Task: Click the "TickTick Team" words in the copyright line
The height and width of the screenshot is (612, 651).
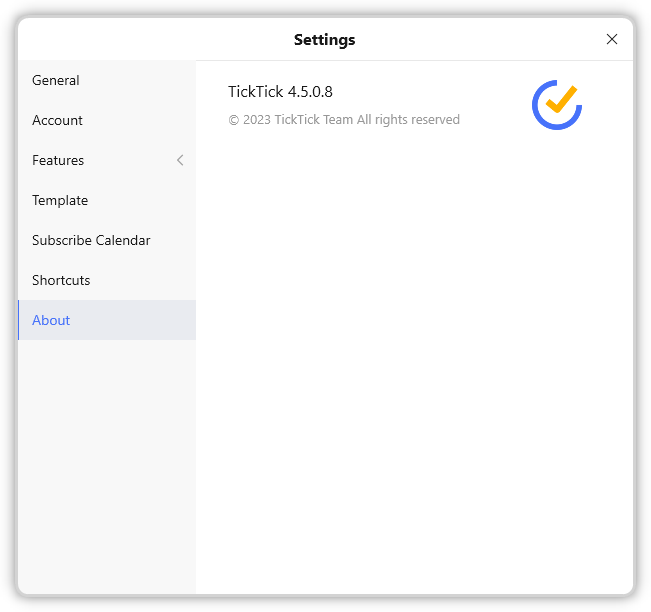Action: coord(313,120)
